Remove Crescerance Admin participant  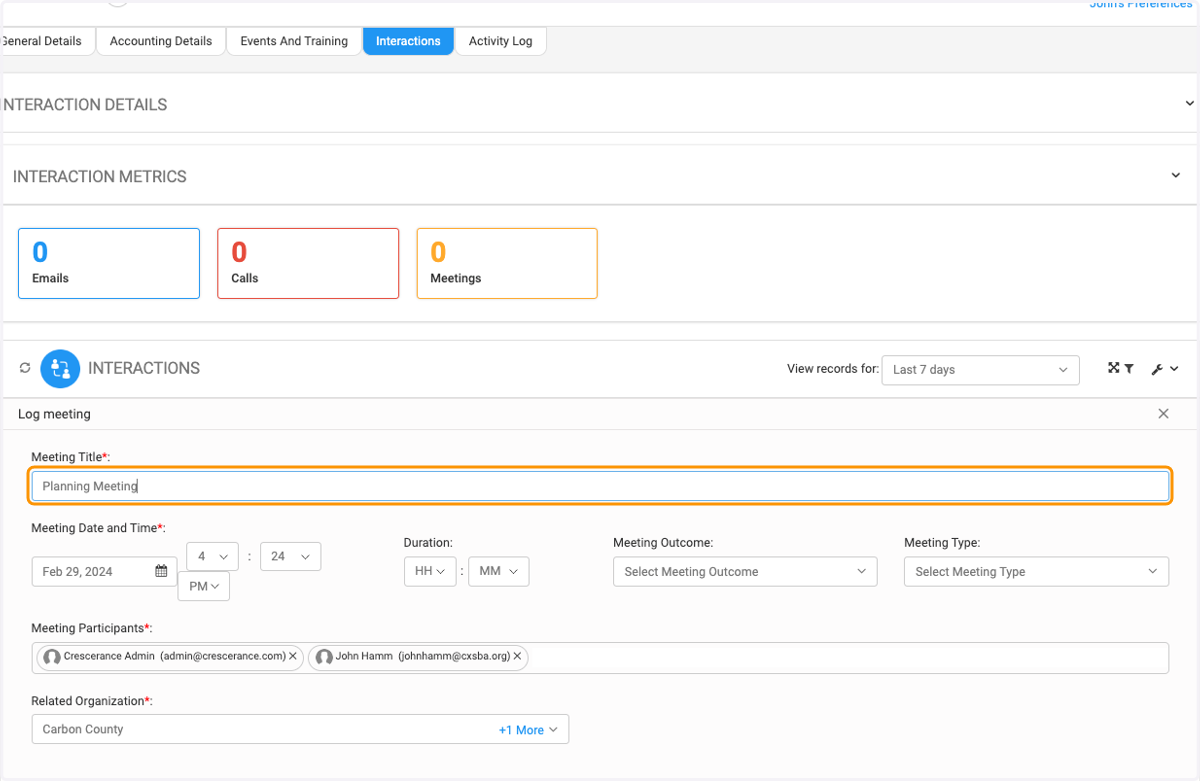coord(293,657)
